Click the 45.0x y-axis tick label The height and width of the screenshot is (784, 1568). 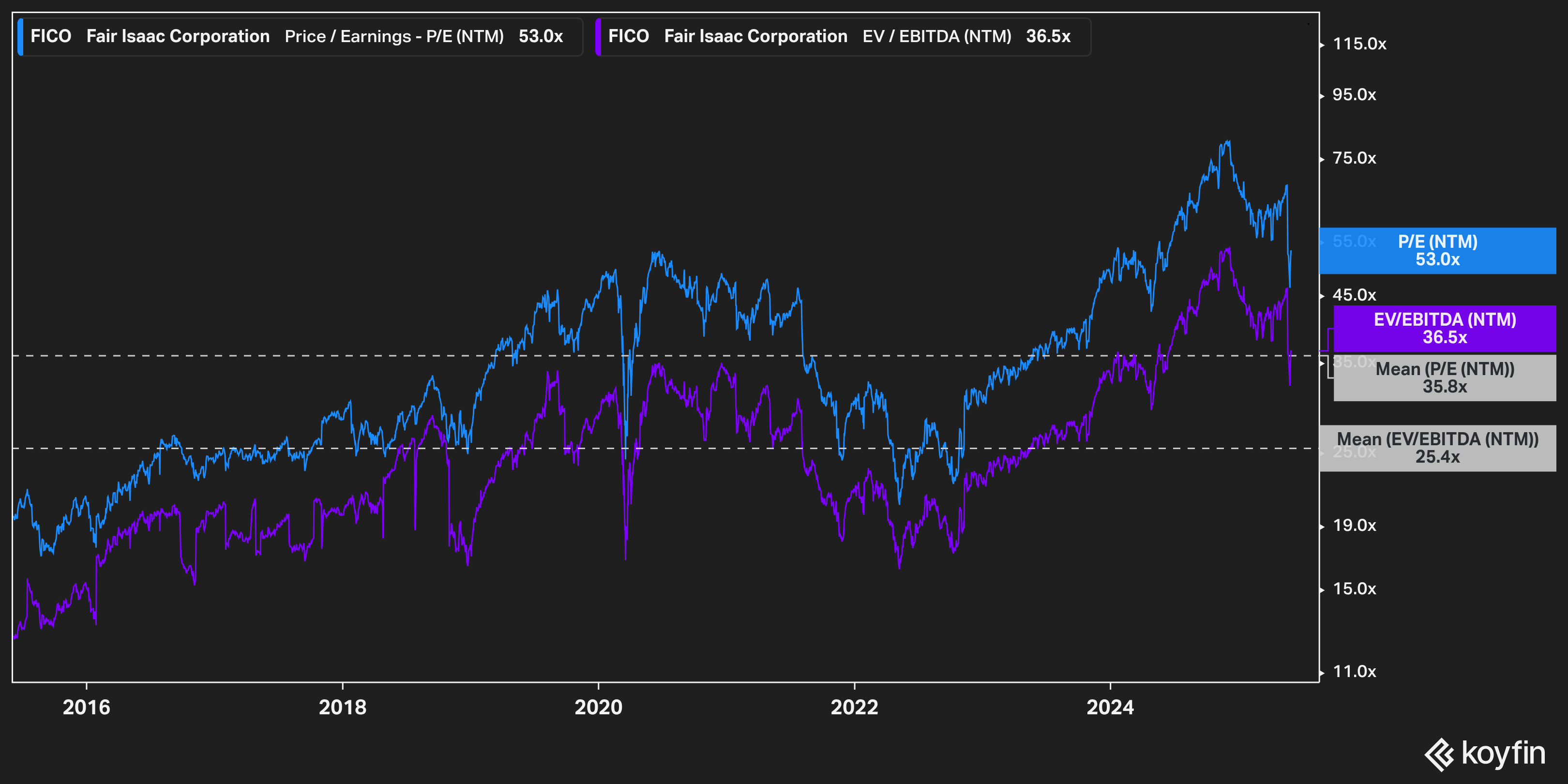coord(1355,295)
